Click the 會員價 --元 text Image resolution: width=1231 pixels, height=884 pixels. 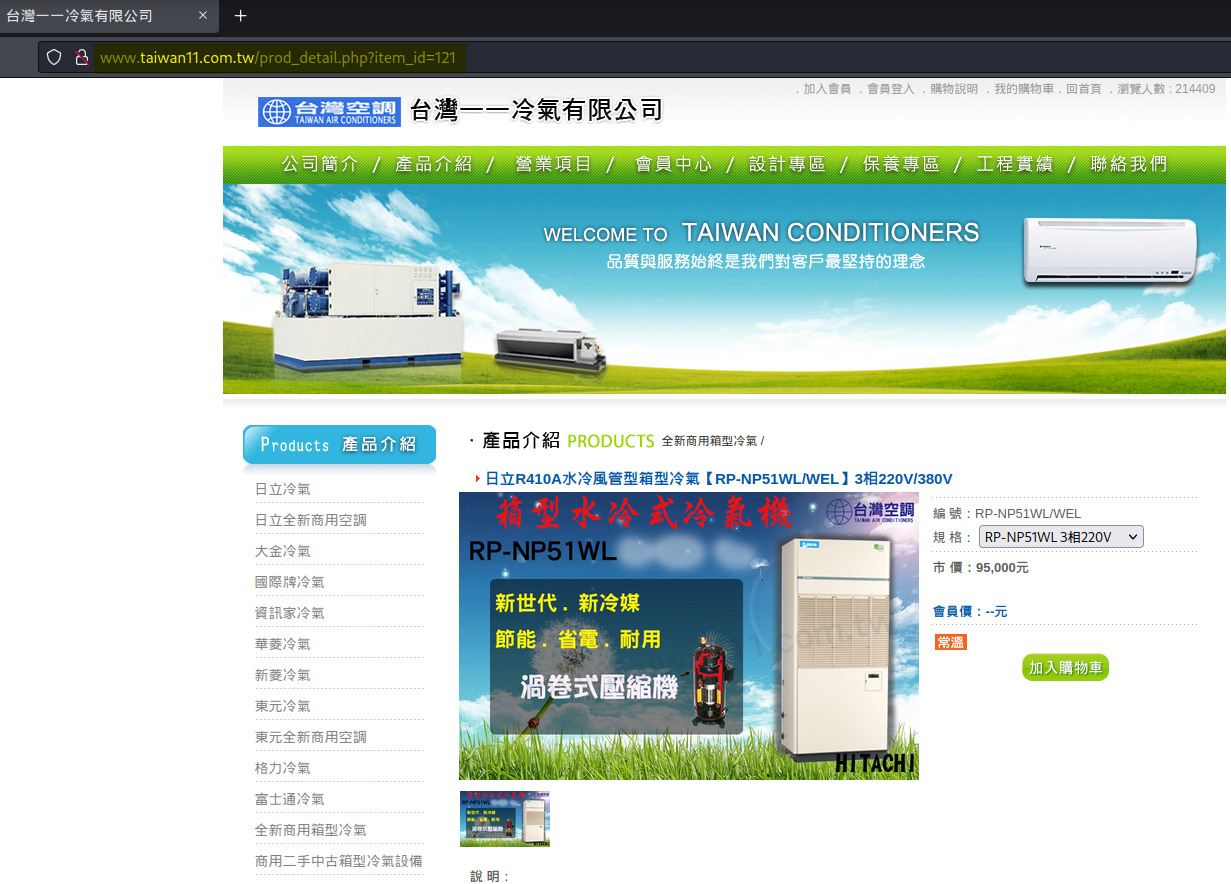click(x=970, y=611)
